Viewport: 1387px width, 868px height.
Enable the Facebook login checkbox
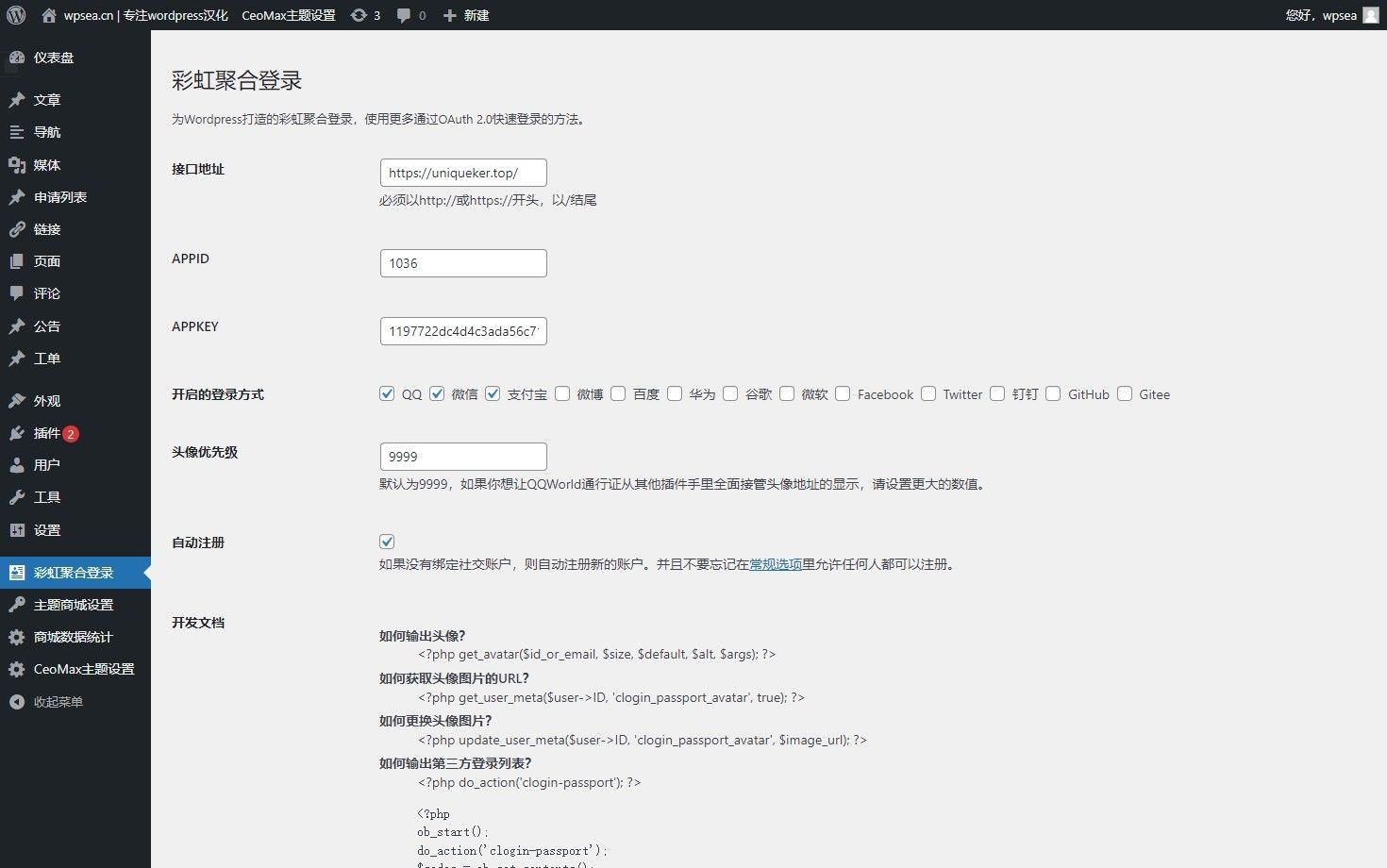coord(843,393)
